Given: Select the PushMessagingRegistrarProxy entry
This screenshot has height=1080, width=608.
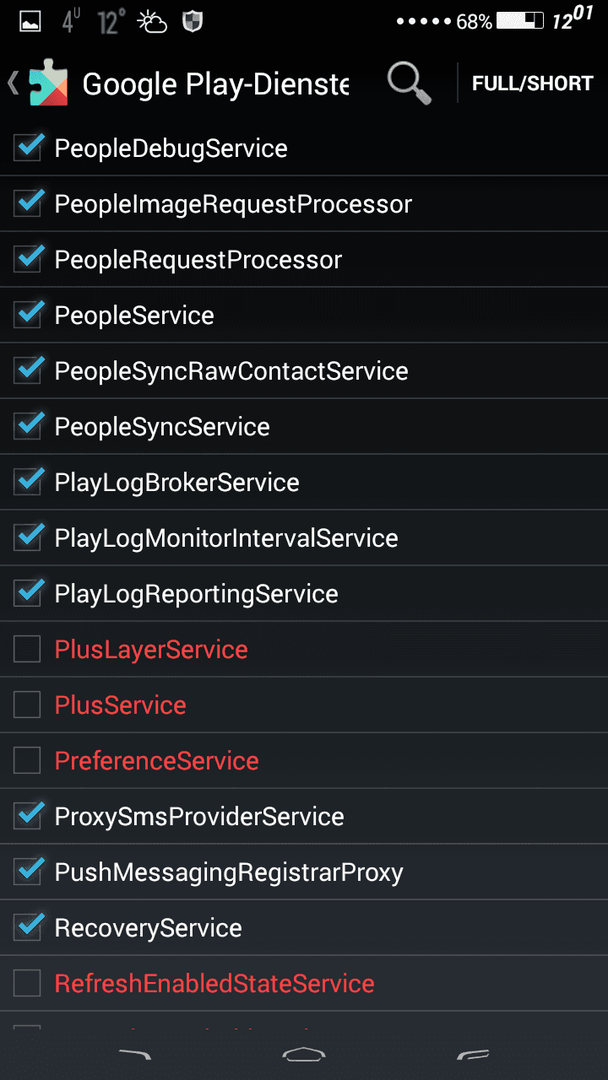Looking at the screenshot, I should click(304, 872).
